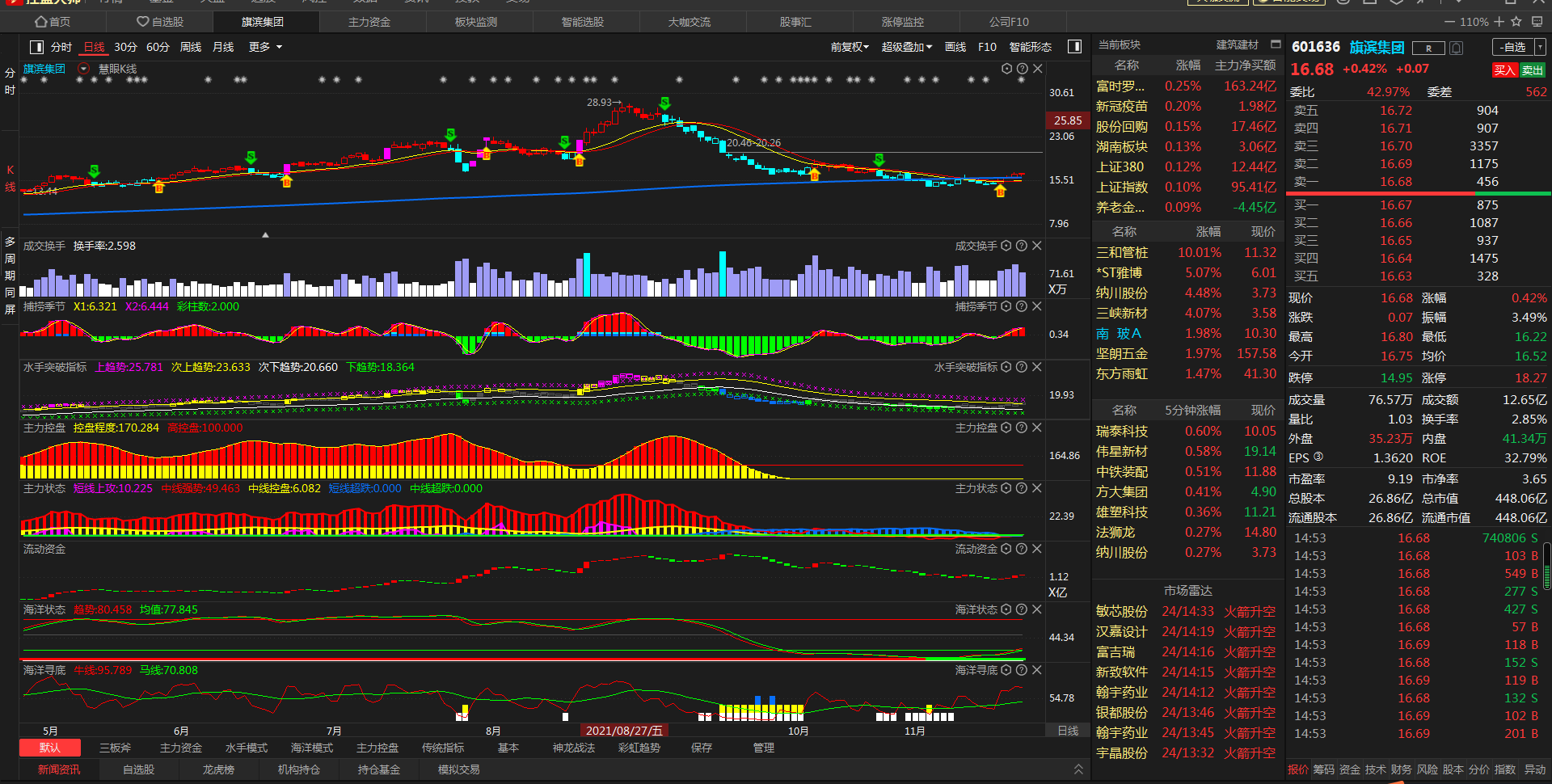Image resolution: width=1552 pixels, height=784 pixels.
Task: Close the 成交换手 indicator panel
Action: 1037,246
